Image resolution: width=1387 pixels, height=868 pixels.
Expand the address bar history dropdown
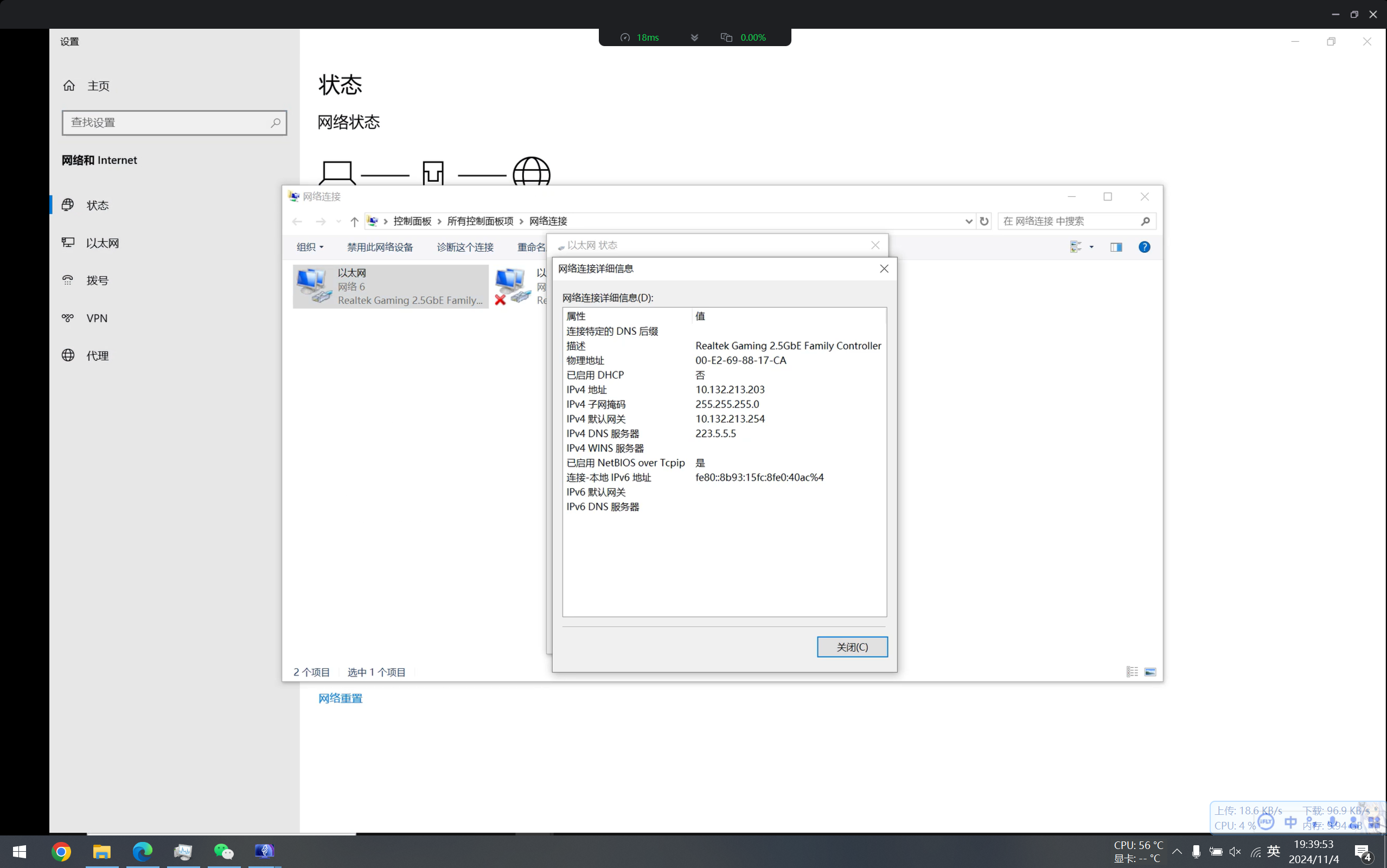(969, 221)
